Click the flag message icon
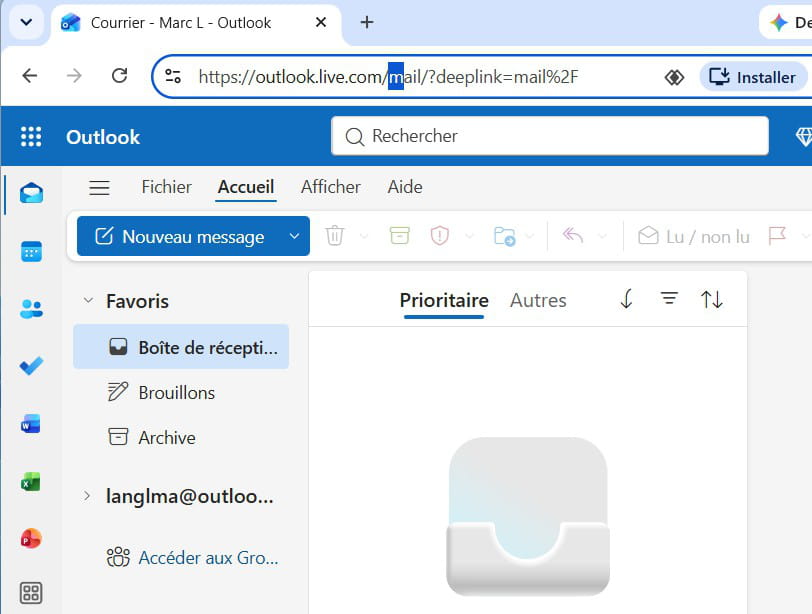The image size is (812, 614). 777,236
